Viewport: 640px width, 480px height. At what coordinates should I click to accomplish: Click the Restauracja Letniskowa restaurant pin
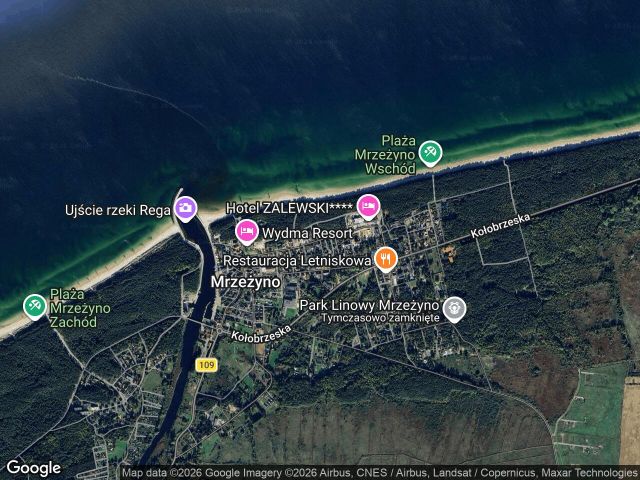point(386,259)
